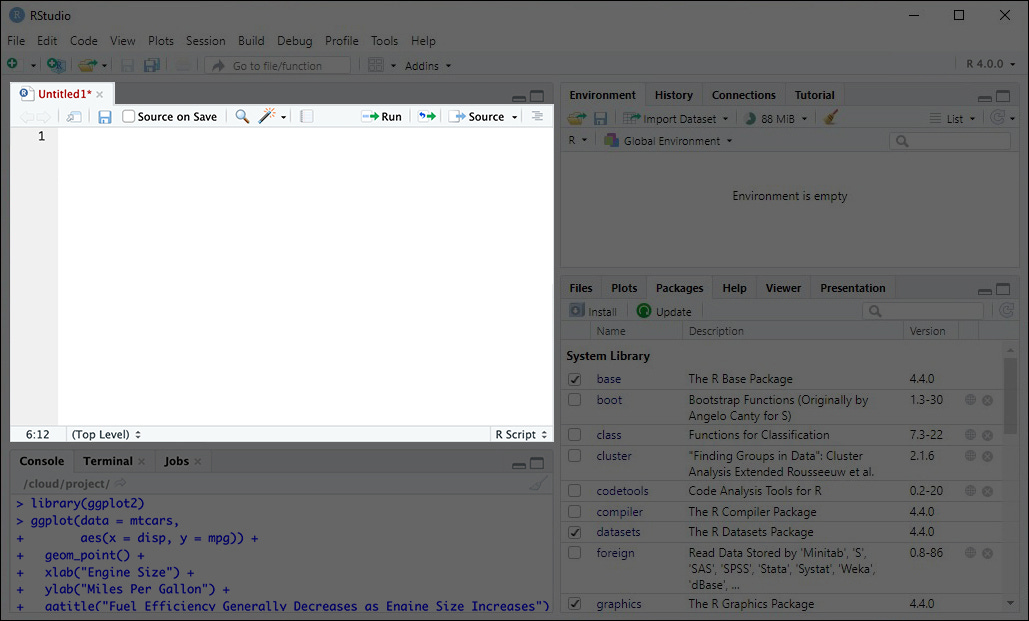Click the Load workspace icon in Environment
The width and height of the screenshot is (1029, 621).
coord(577,118)
